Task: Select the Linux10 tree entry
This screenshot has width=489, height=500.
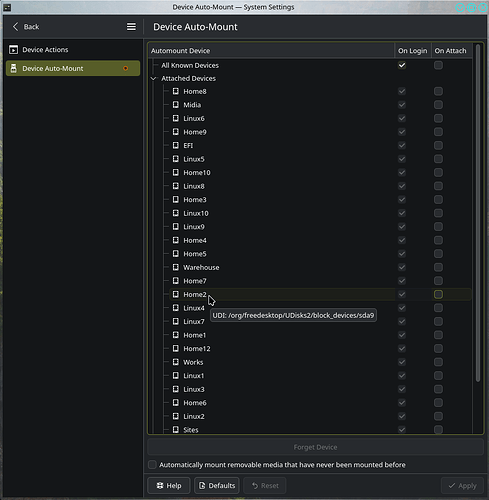Action: click(x=196, y=213)
